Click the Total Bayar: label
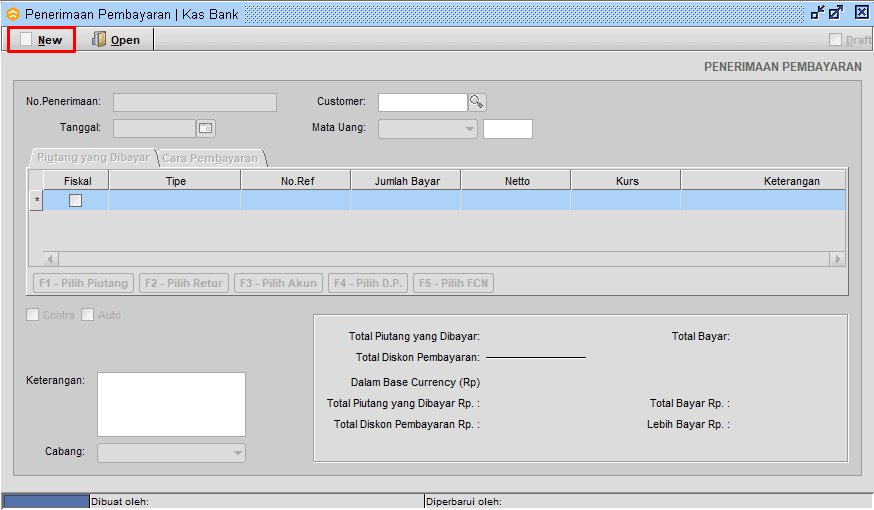The image size is (874, 510). 701,336
